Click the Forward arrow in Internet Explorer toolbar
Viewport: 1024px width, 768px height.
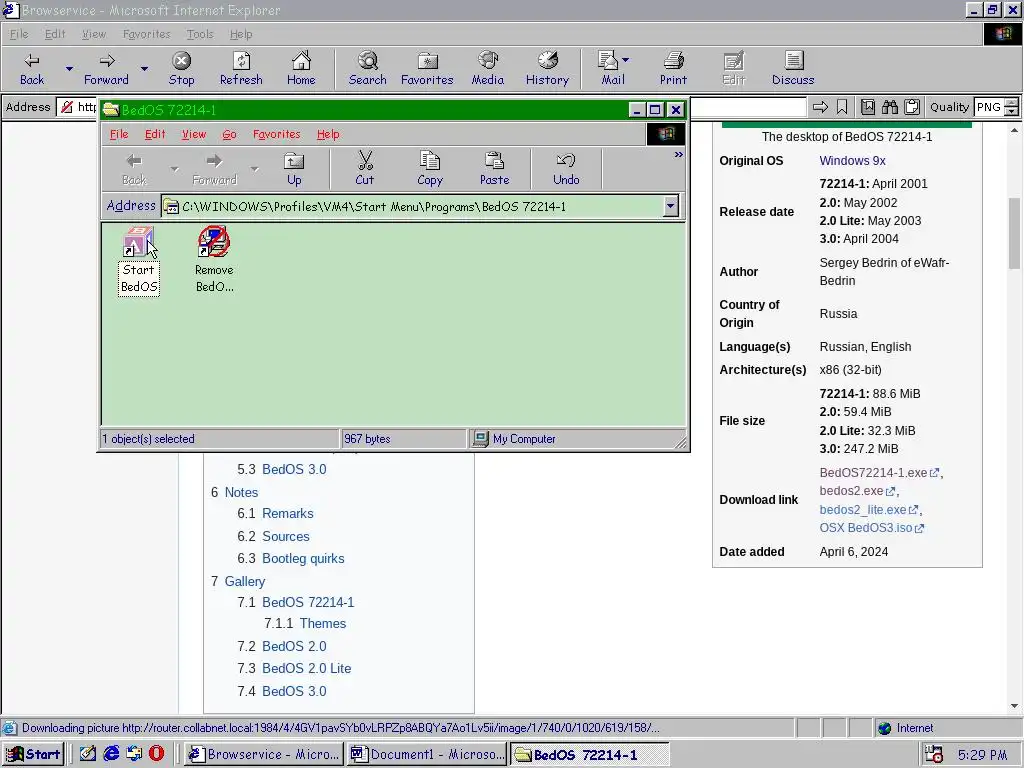(106, 69)
